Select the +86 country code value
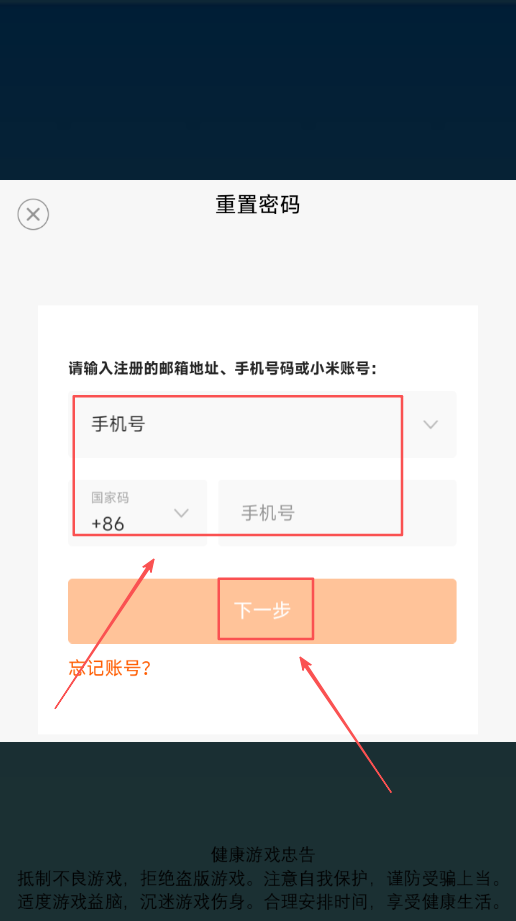Image resolution: width=516 pixels, height=921 pixels. [x=108, y=523]
